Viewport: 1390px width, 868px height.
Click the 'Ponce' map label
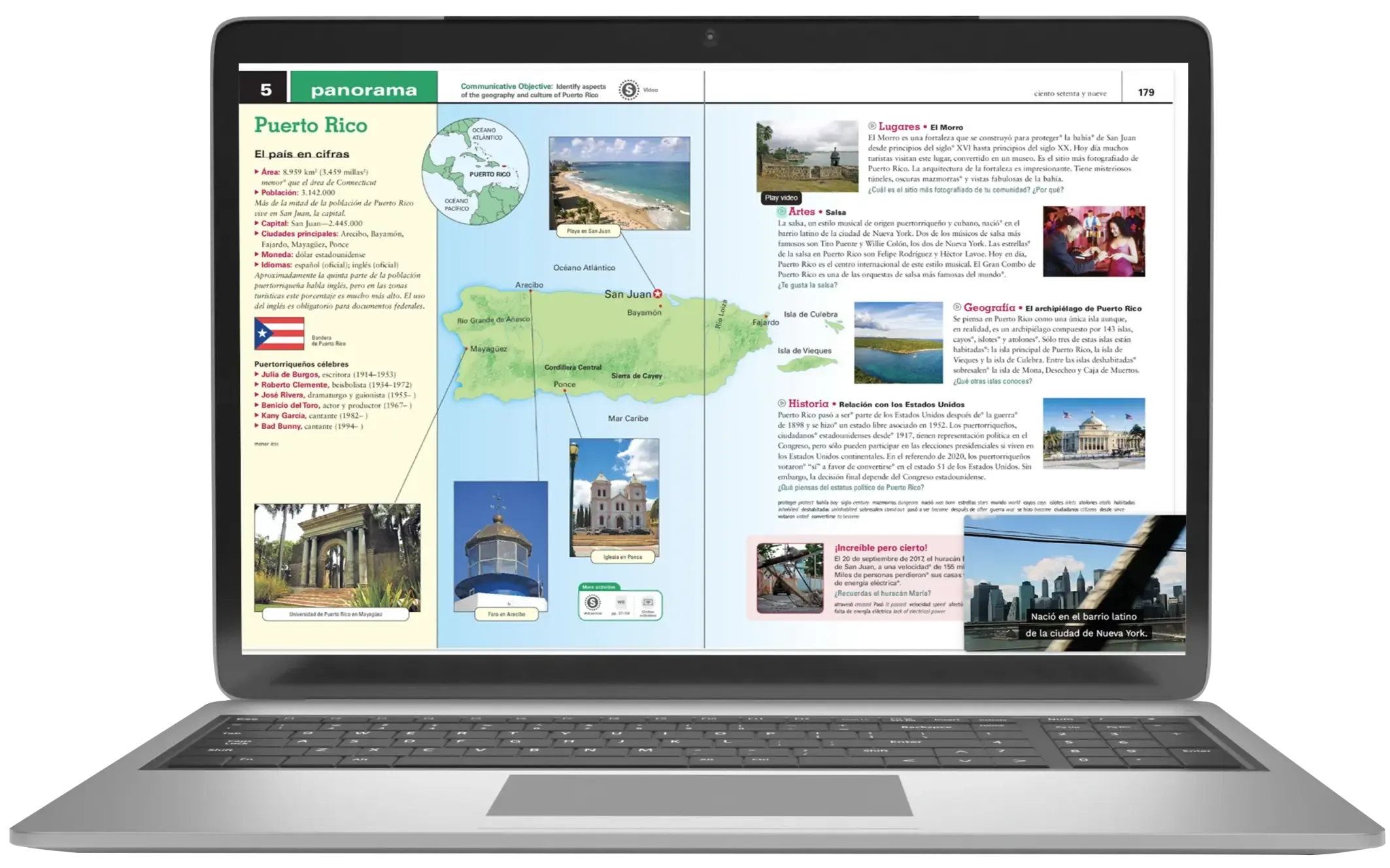[564, 384]
